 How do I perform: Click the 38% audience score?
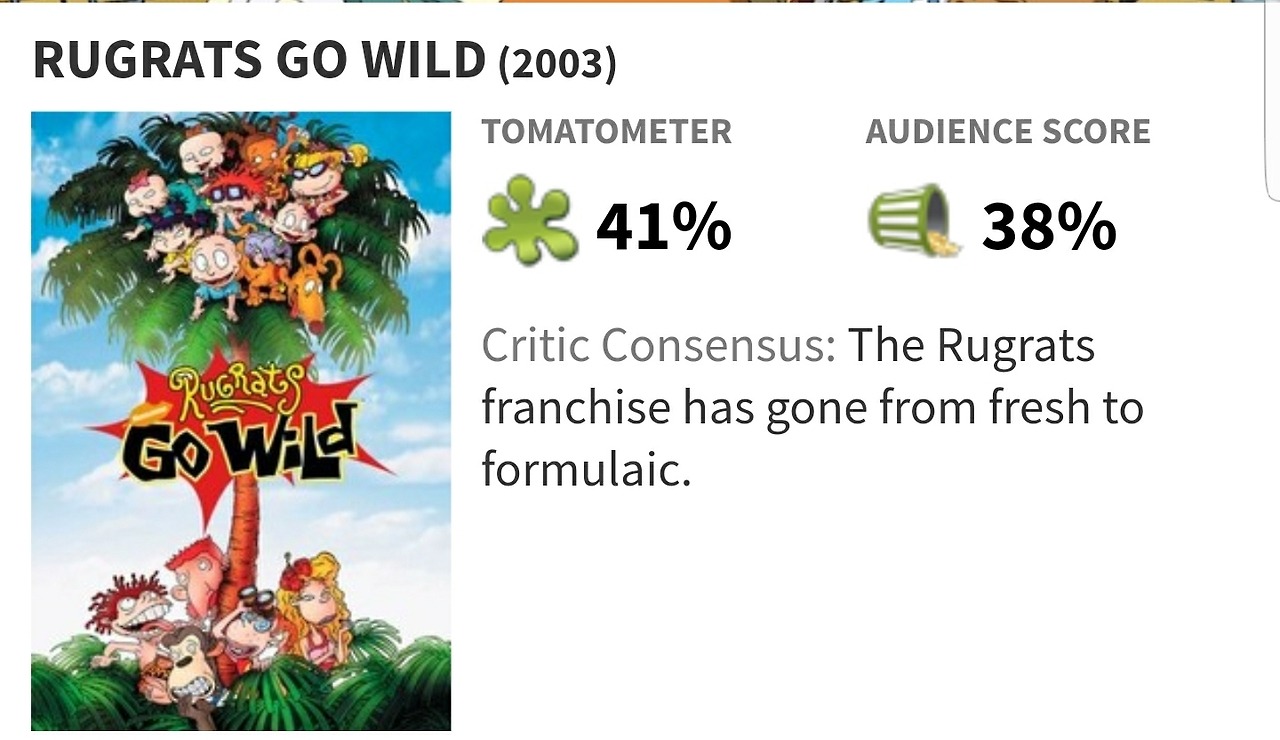click(1049, 227)
